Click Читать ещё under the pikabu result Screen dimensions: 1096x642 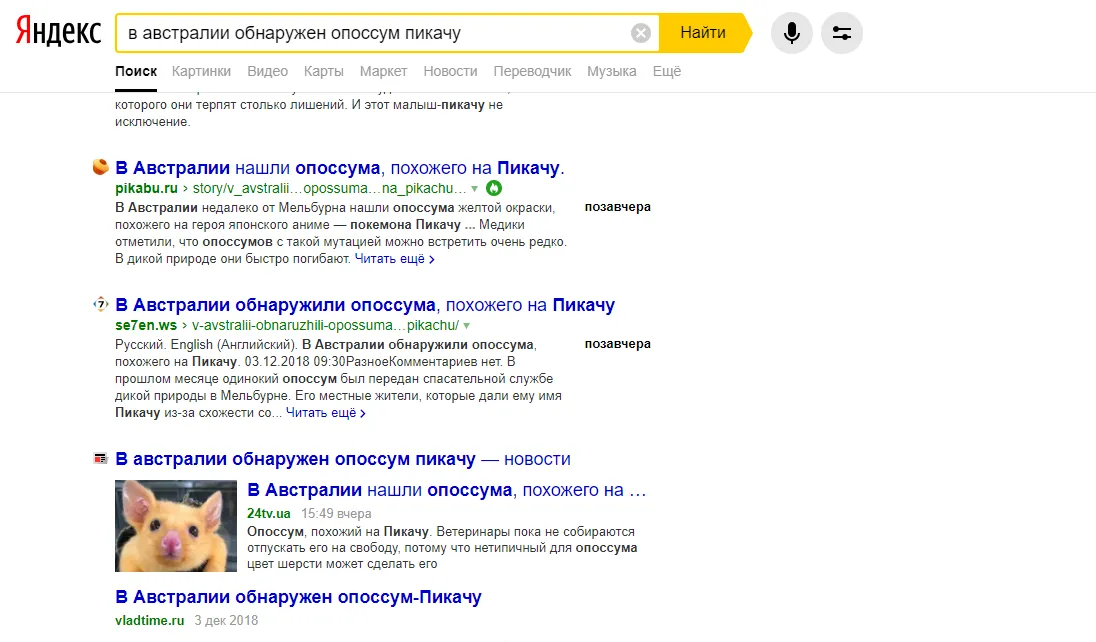click(394, 259)
